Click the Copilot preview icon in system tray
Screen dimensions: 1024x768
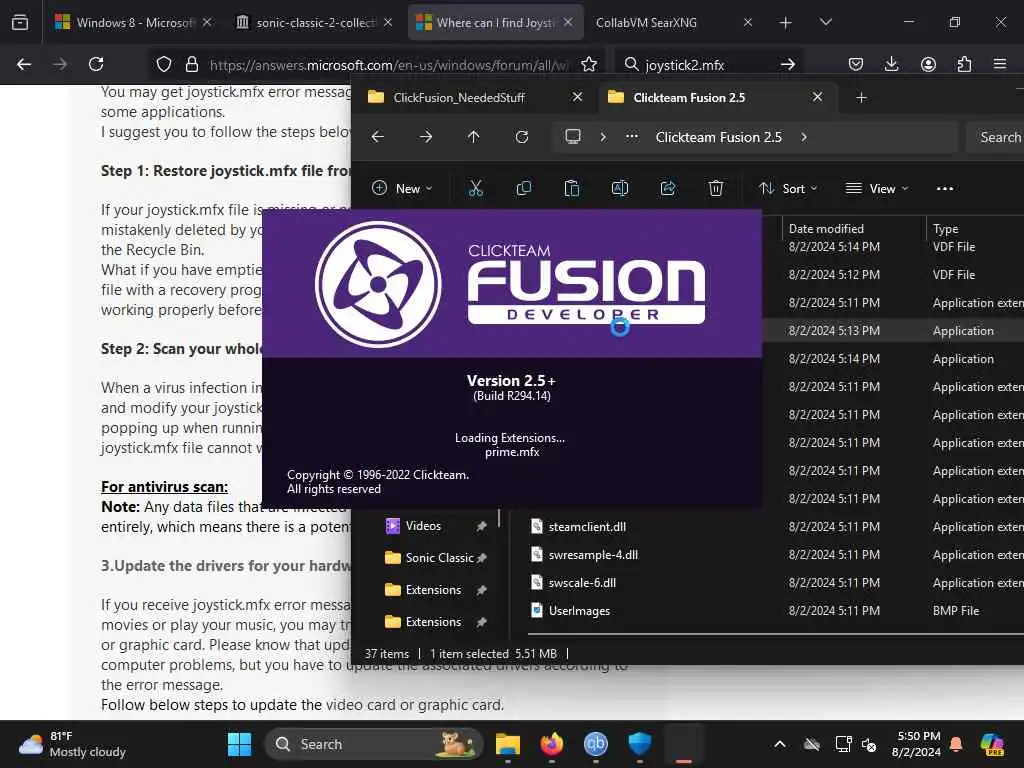[993, 744]
